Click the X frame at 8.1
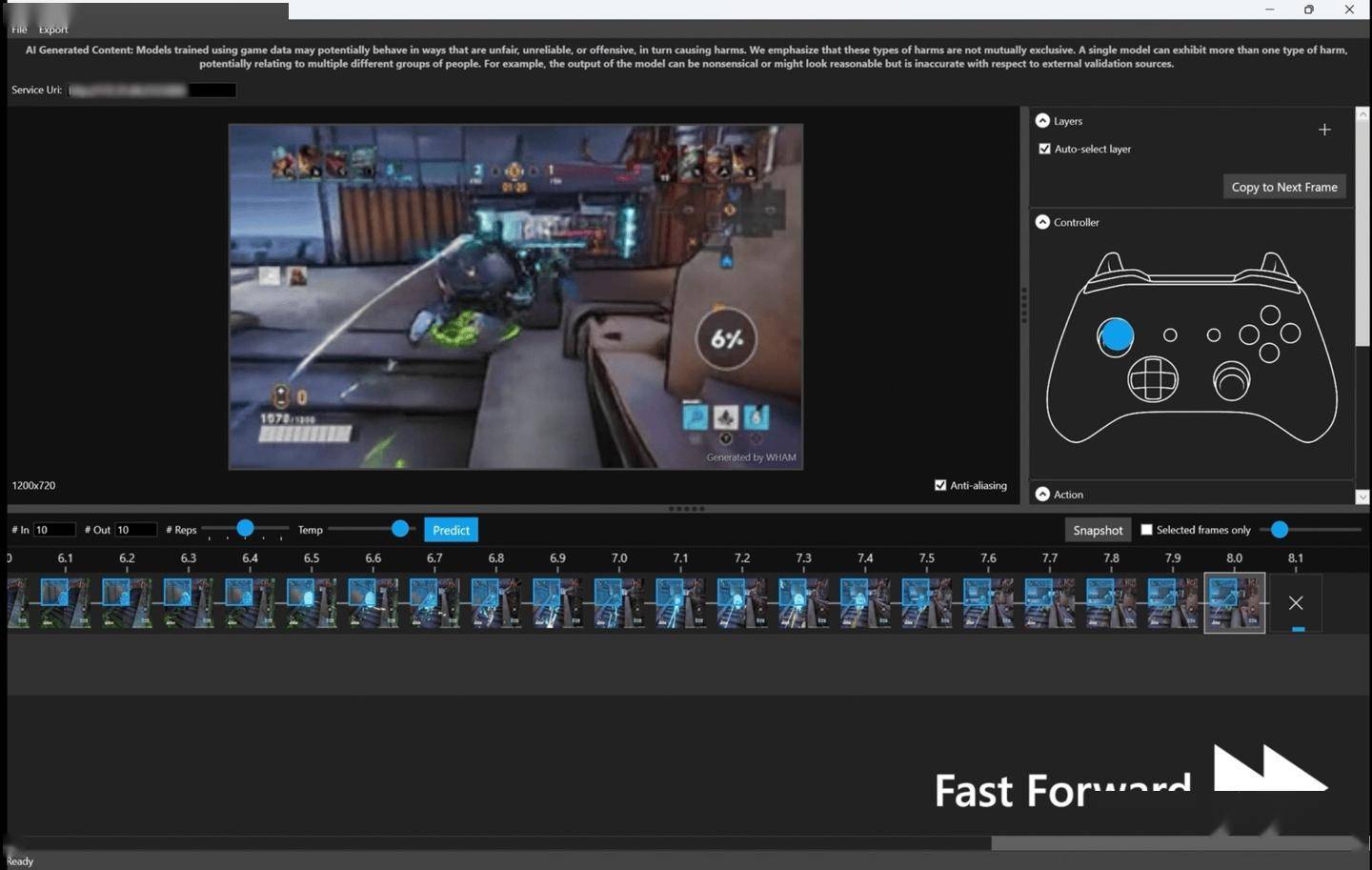The image size is (1372, 870). pos(1296,602)
